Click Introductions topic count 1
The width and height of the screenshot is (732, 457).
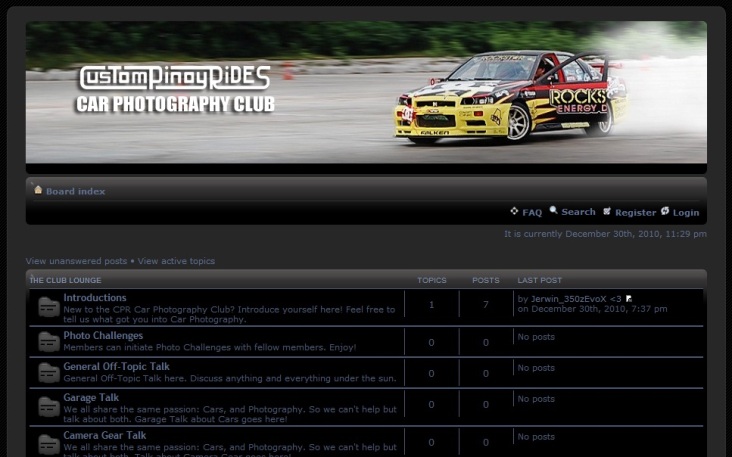pos(431,305)
